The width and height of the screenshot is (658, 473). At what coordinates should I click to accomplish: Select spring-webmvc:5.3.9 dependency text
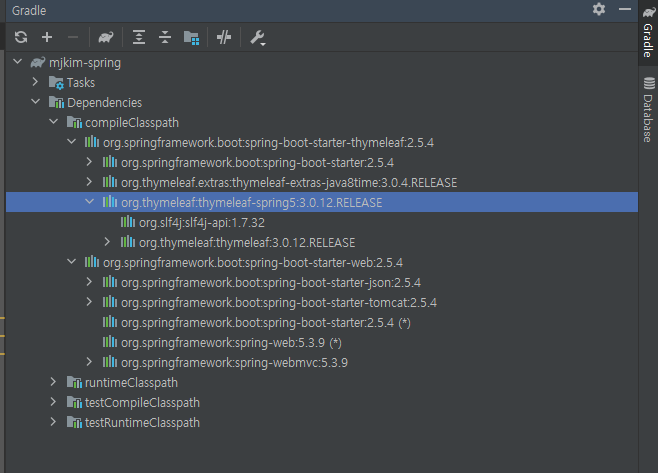[234, 363]
